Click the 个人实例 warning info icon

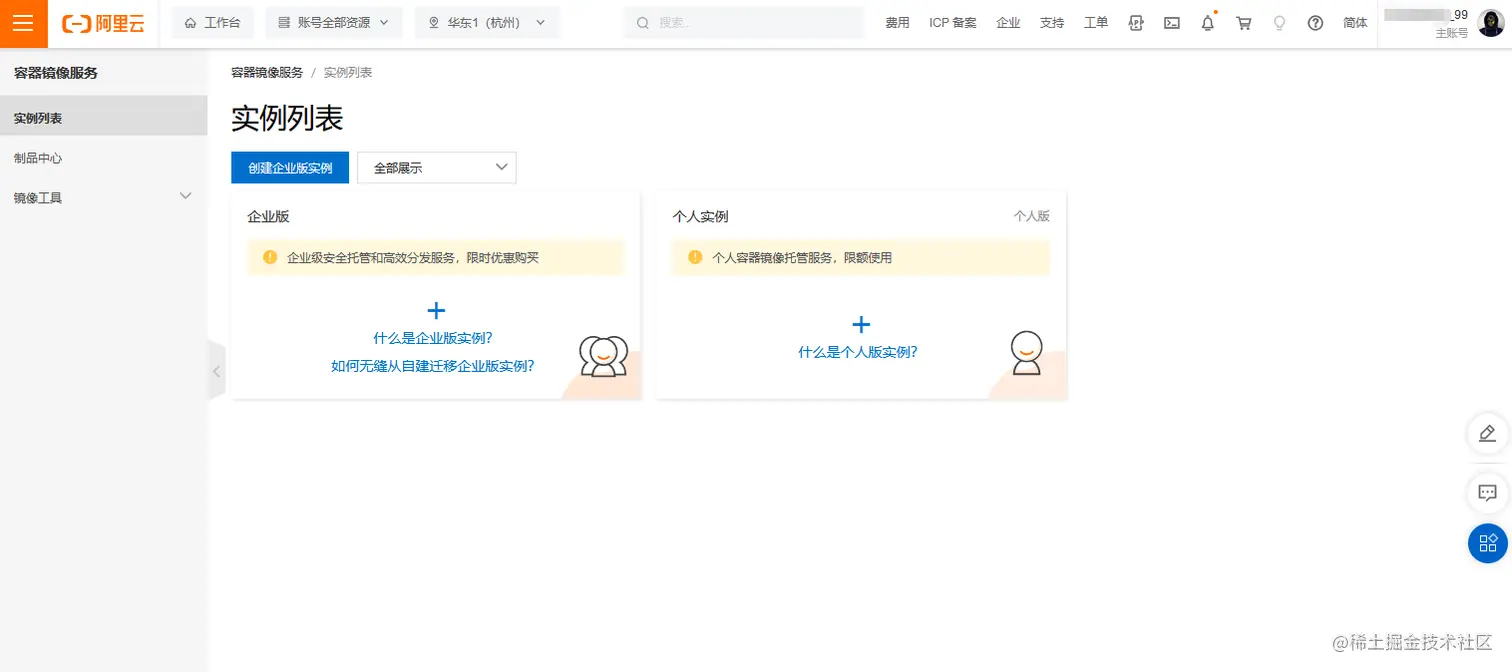[x=696, y=257]
